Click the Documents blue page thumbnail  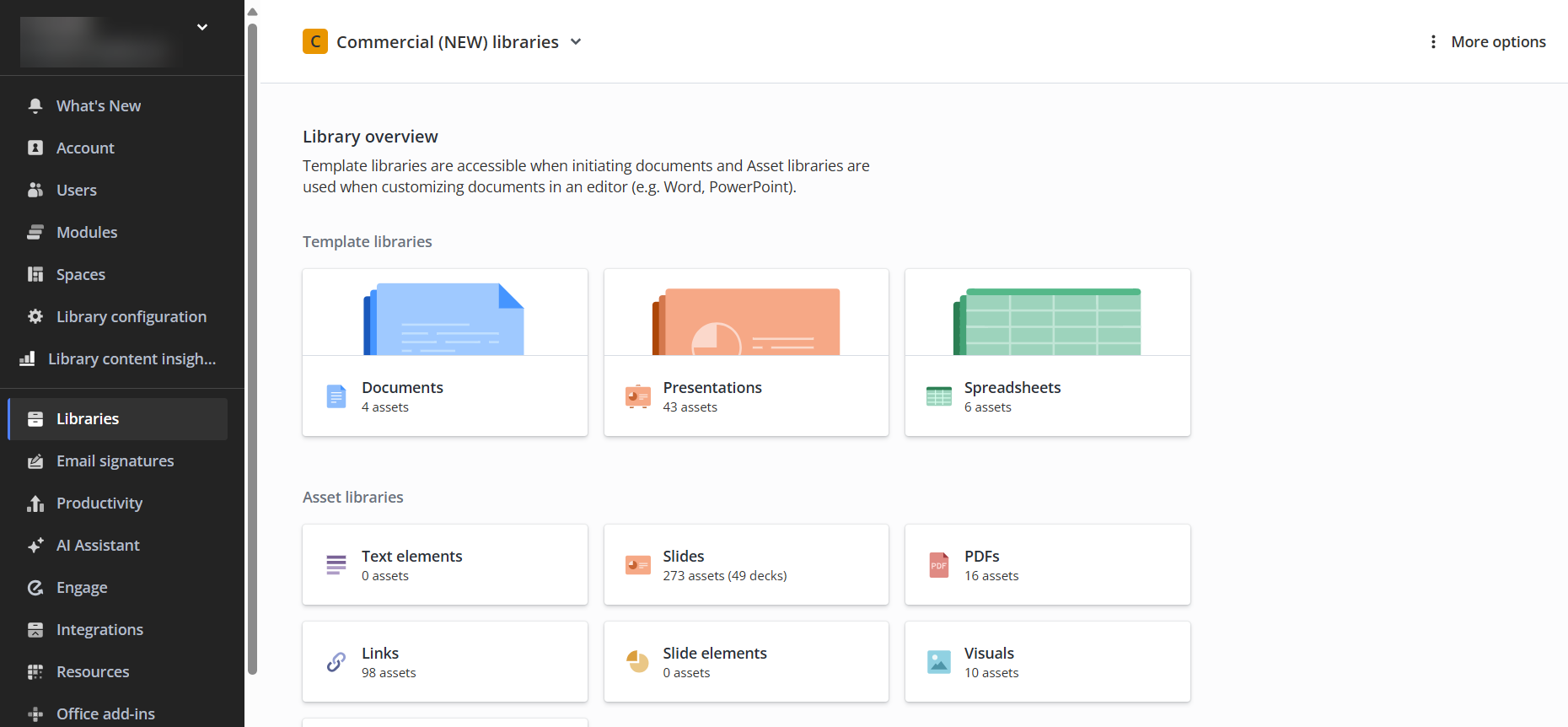[x=443, y=319]
